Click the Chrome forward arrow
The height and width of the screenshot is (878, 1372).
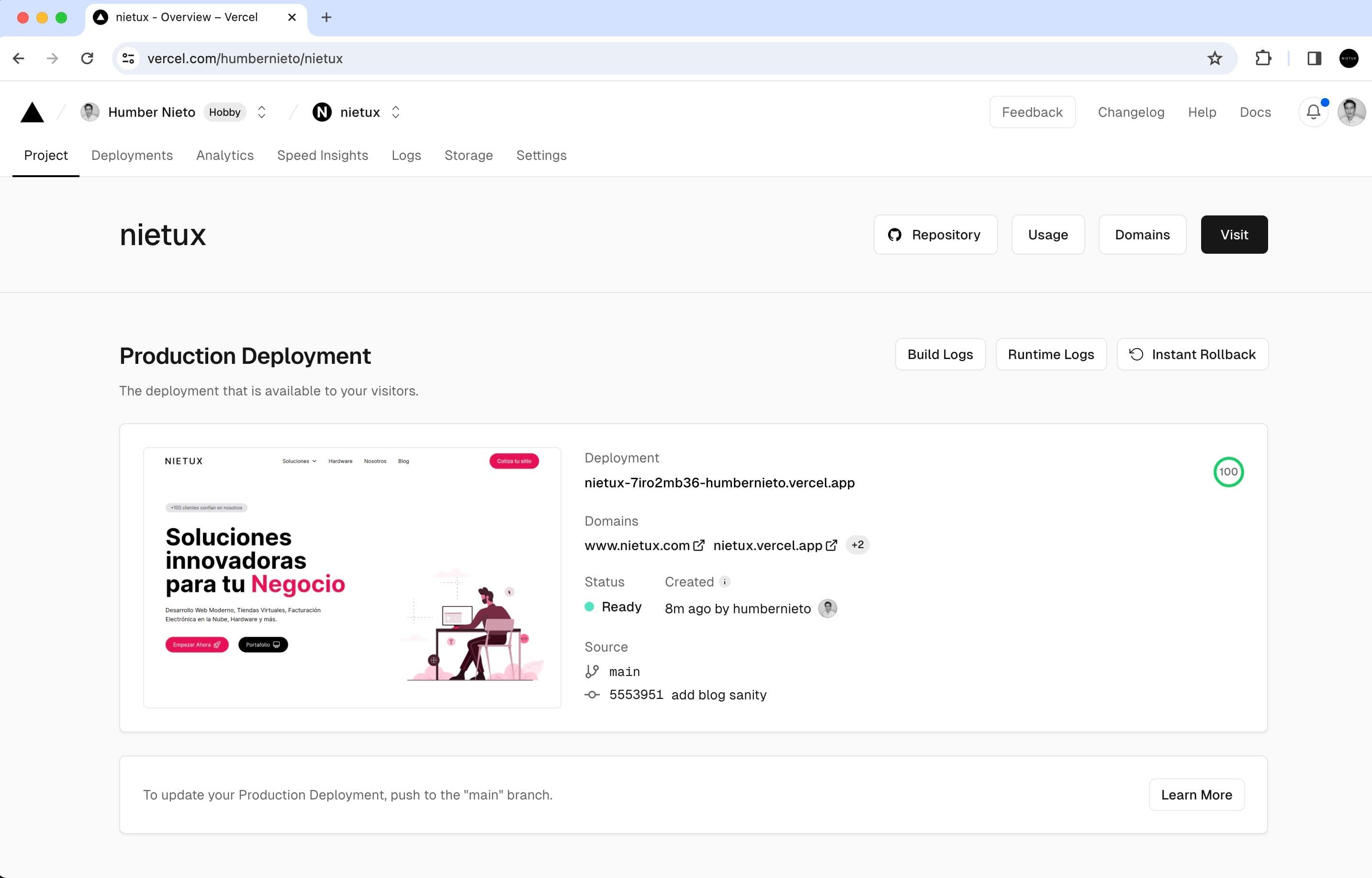pos(53,58)
